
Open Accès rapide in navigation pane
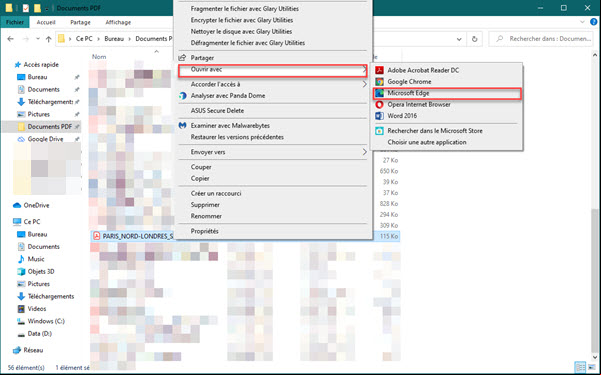point(41,64)
